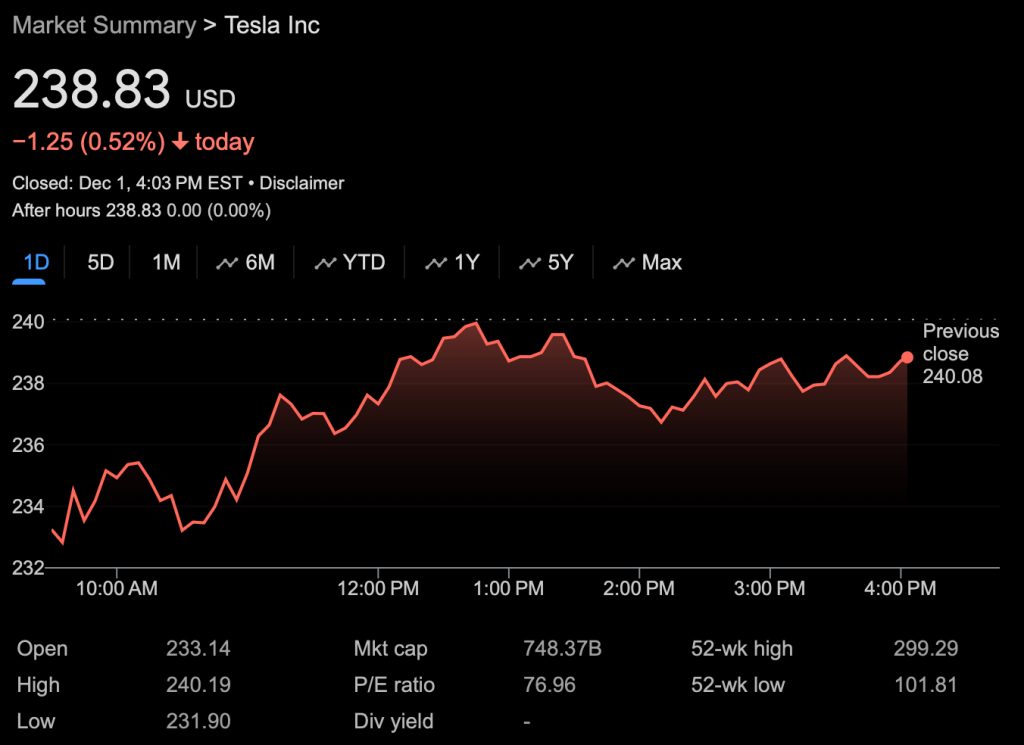Click the trend line icon beside Max
1024x745 pixels.
click(x=624, y=263)
